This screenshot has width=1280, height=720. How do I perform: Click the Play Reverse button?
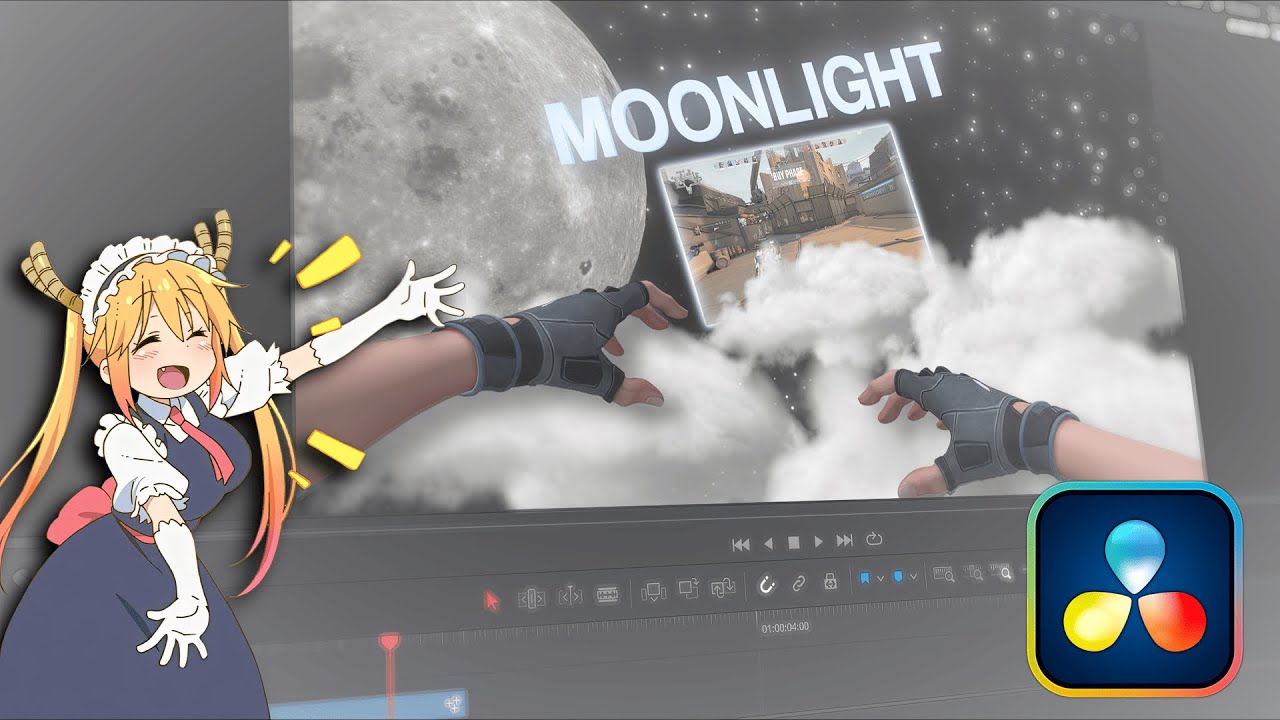[769, 543]
